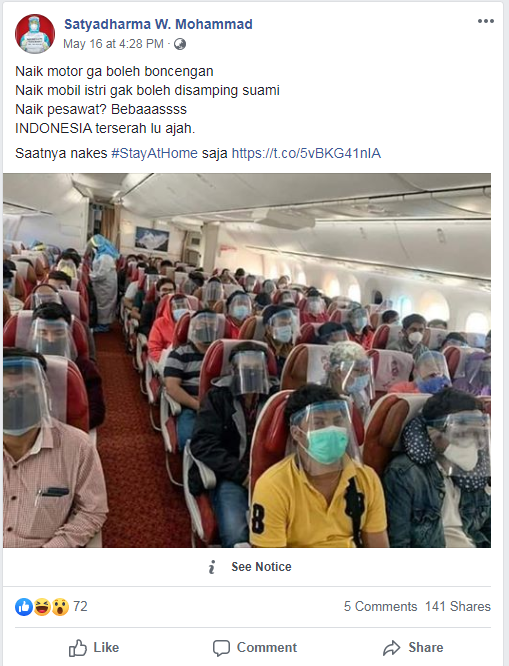Open Satyadharma W. Mohammad's profile picture

tap(35, 34)
